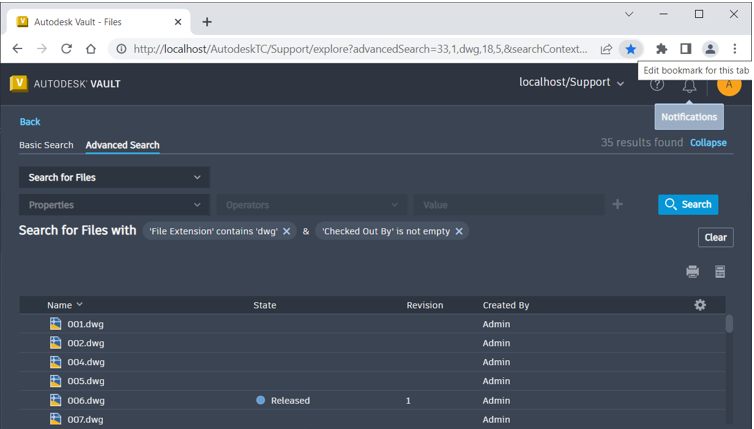Click the browser address bar URL
Viewport: 754px width, 429px height.
click(x=360, y=49)
